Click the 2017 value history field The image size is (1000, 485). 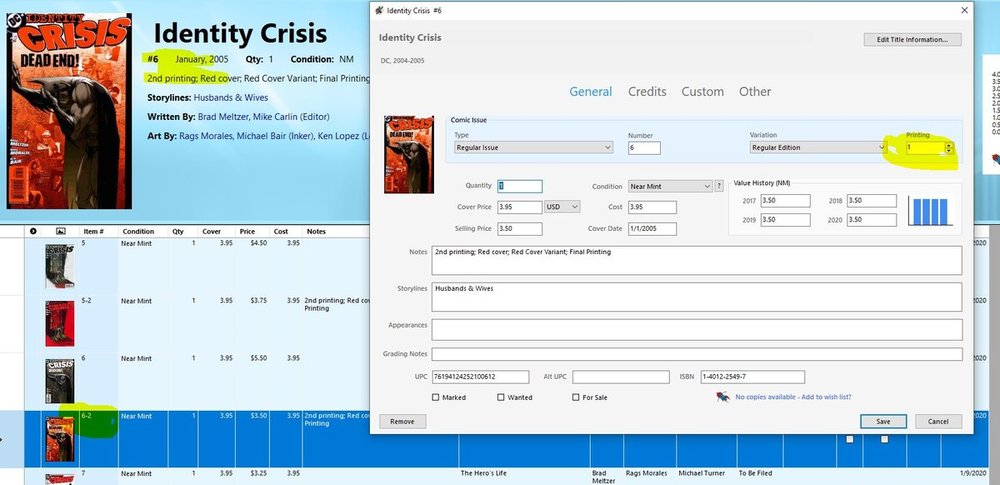tap(785, 201)
